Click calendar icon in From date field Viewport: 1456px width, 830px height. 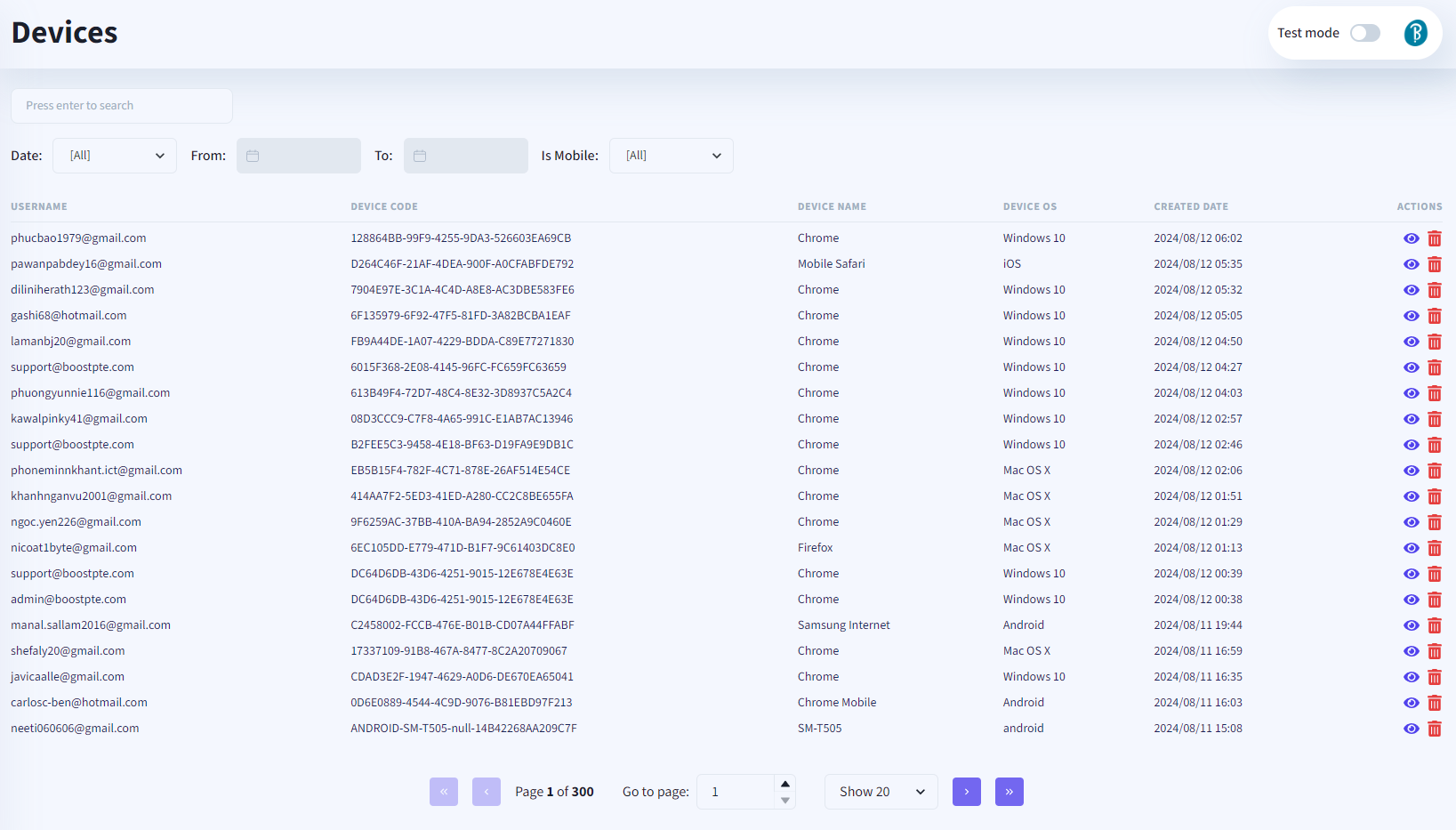(253, 156)
